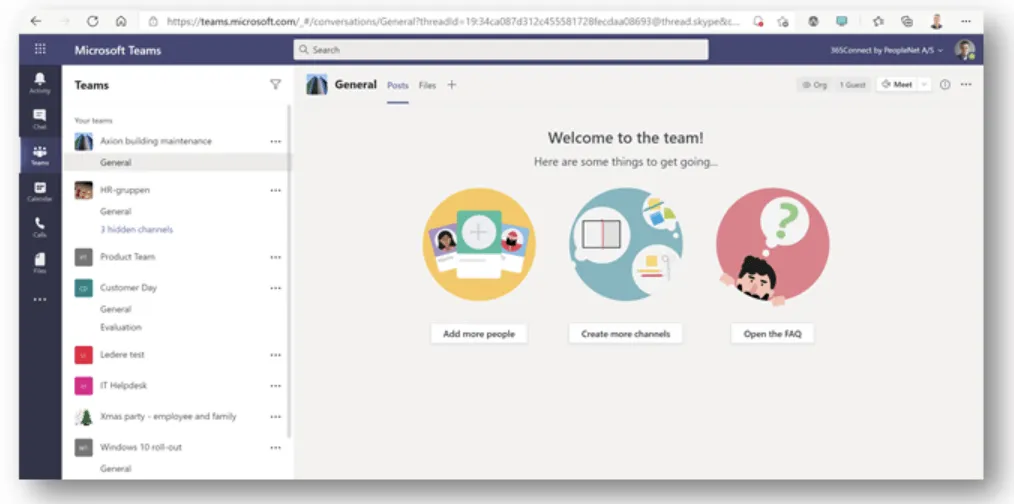
Task: Open the HR-gruppen team
Action: [125, 190]
